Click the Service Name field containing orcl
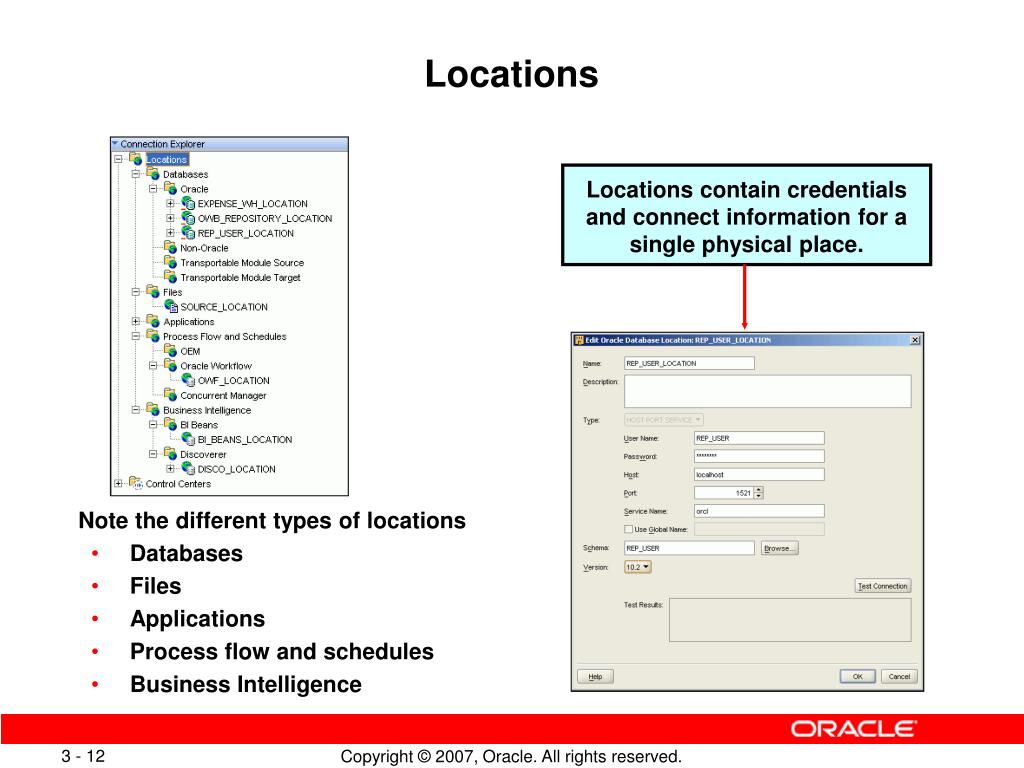This screenshot has width=1024, height=768. tap(759, 511)
